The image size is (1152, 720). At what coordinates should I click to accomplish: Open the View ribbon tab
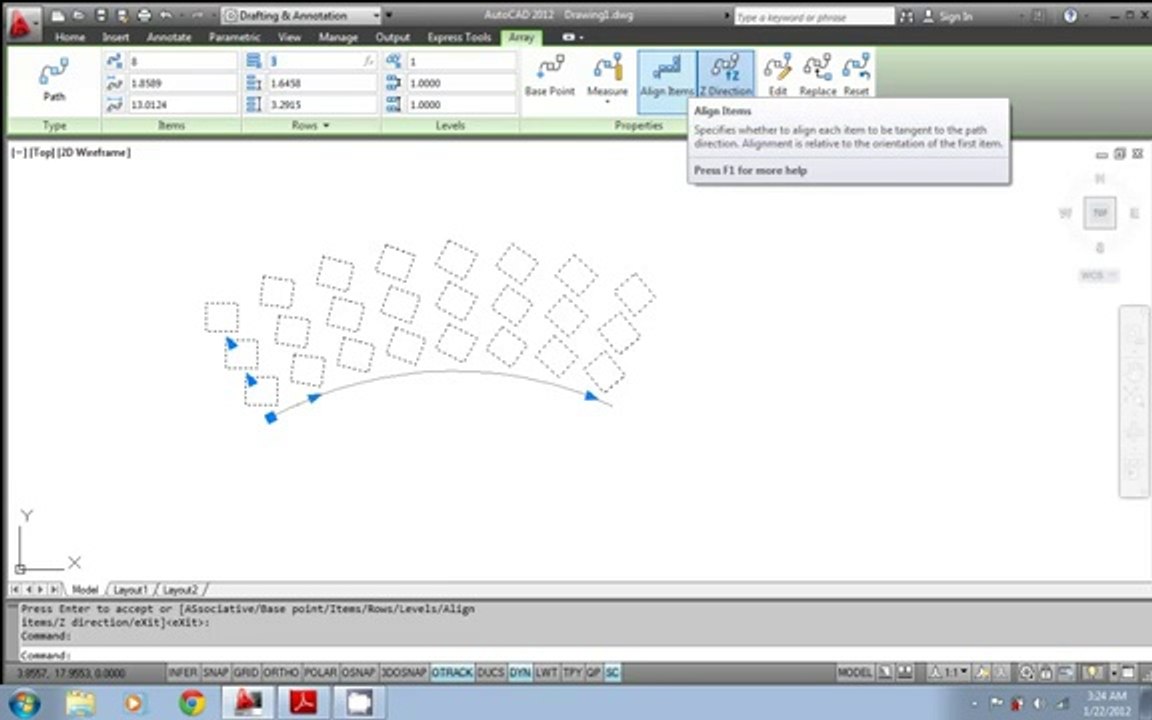click(x=289, y=37)
